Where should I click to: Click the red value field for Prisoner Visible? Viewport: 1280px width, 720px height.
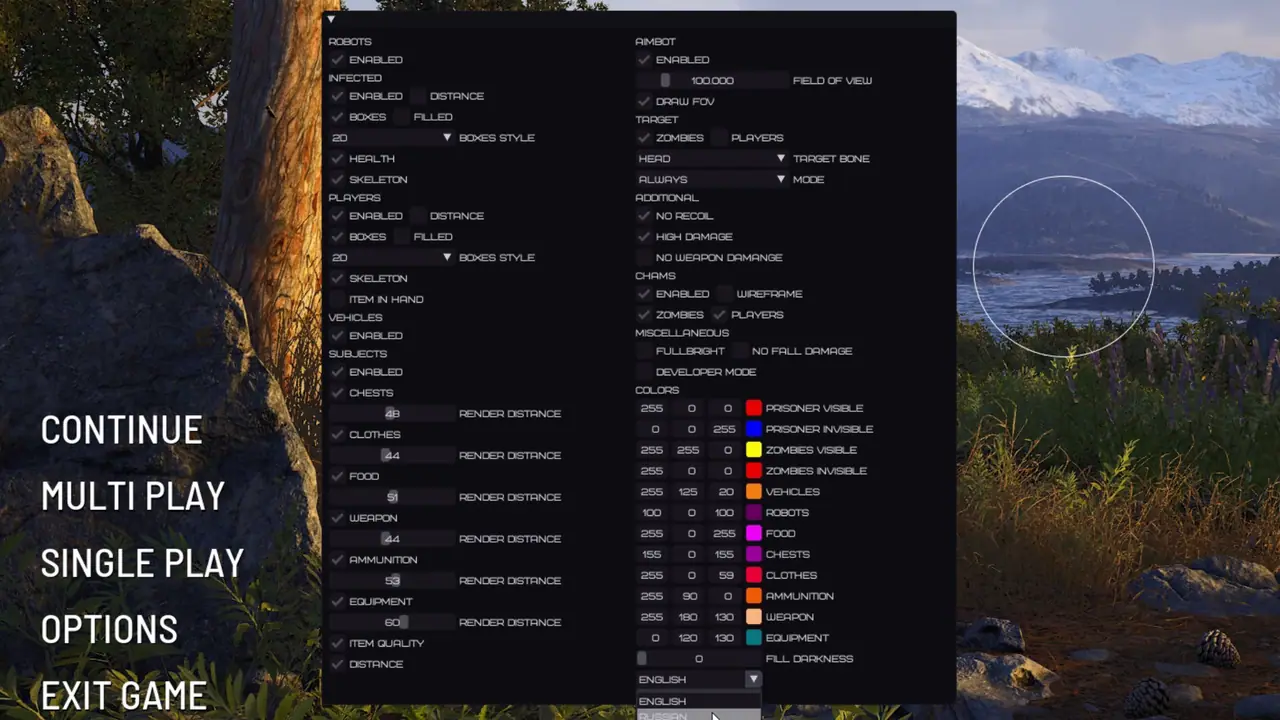[x=653, y=408]
